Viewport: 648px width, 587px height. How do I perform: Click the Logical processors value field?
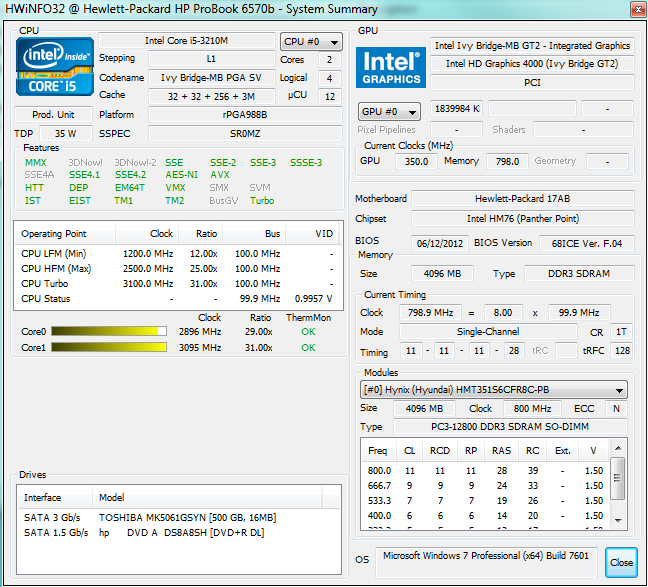(x=330, y=78)
